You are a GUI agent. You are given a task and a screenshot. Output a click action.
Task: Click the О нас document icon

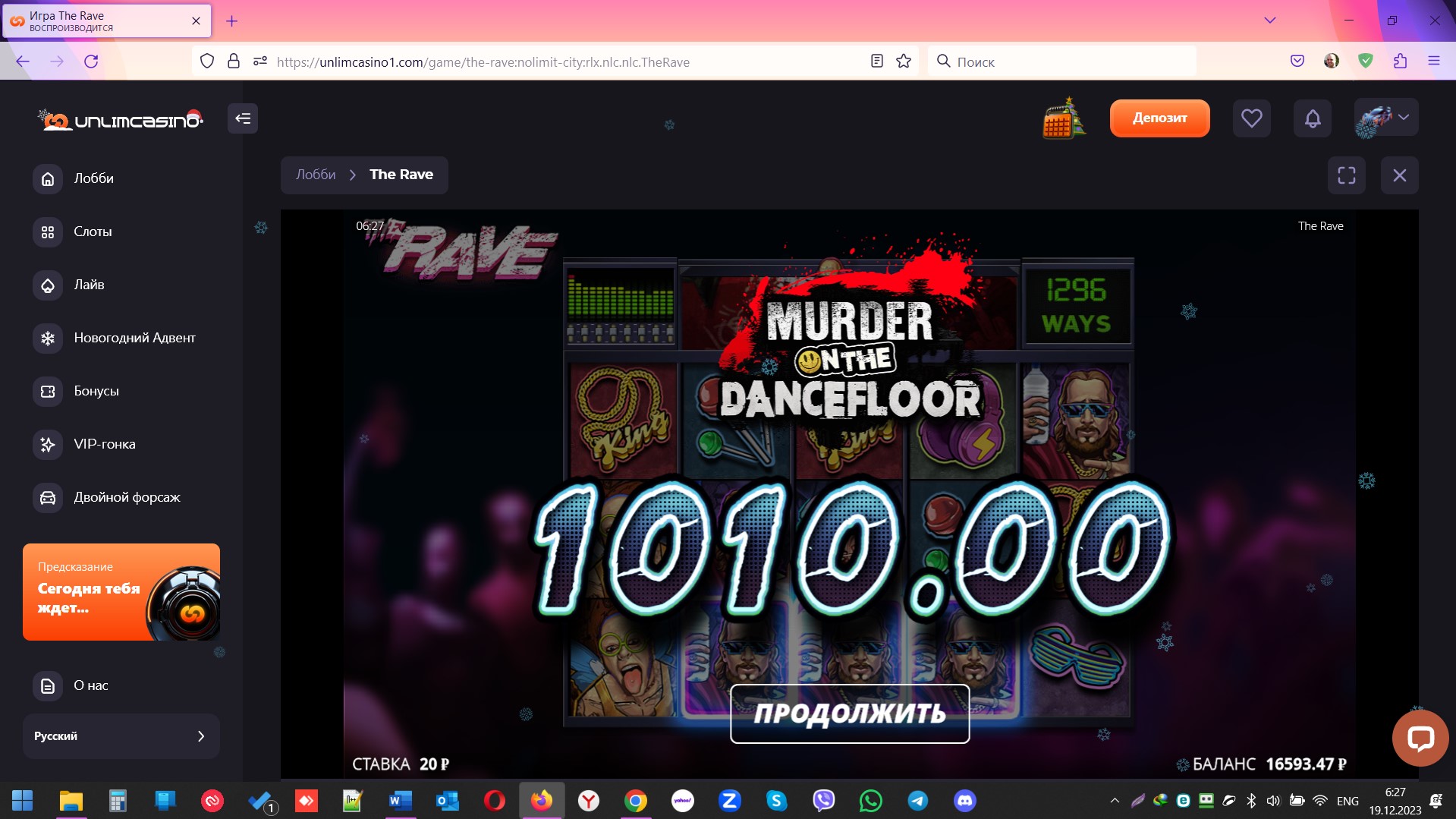[48, 685]
